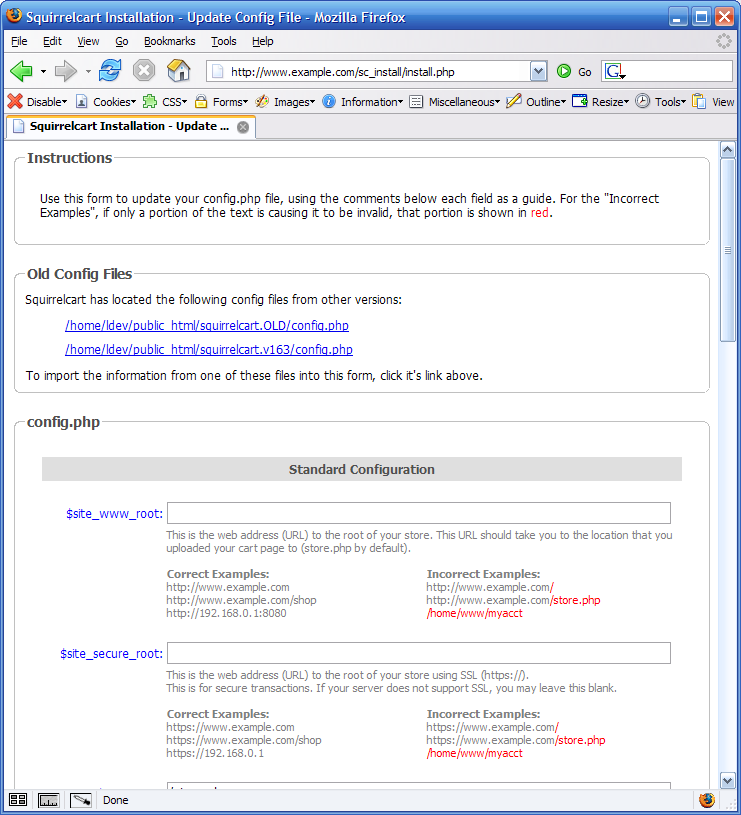The width and height of the screenshot is (741, 815).
Task: Focus the $site_secure_root input field
Action: pyautogui.click(x=418, y=653)
